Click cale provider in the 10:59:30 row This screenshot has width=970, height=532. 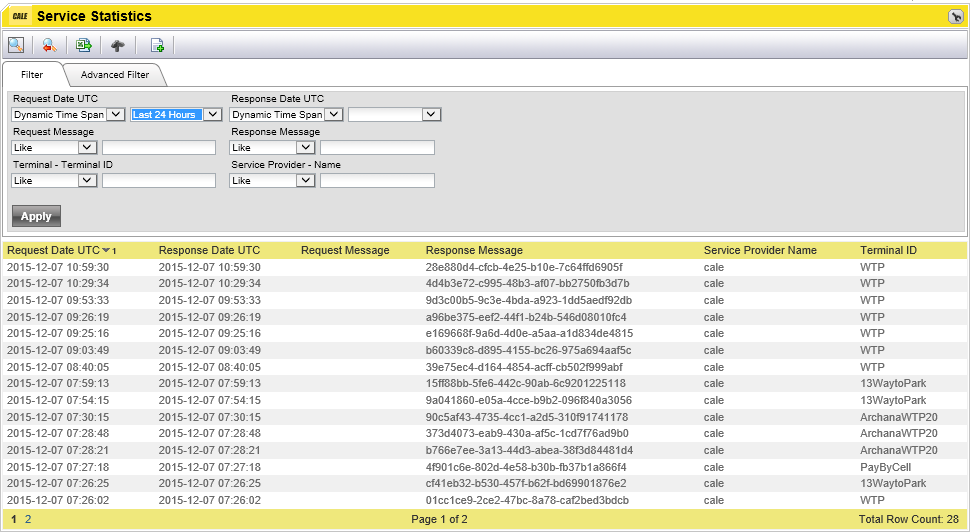[x=713, y=267]
